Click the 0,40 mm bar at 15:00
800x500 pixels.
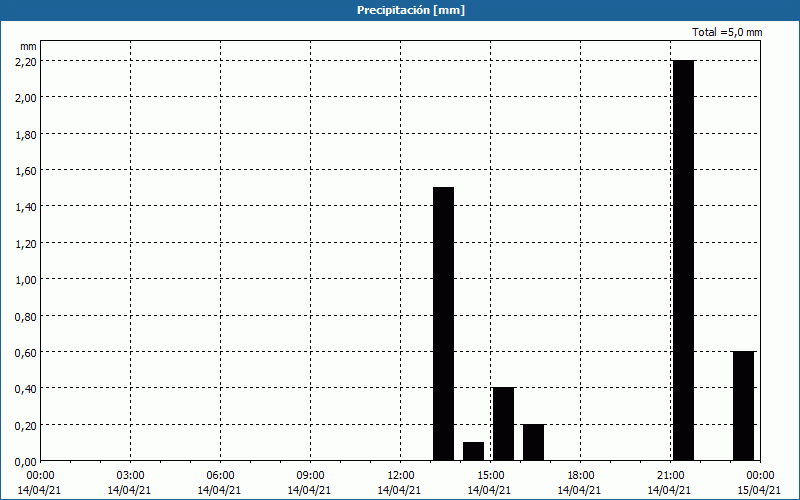point(504,424)
